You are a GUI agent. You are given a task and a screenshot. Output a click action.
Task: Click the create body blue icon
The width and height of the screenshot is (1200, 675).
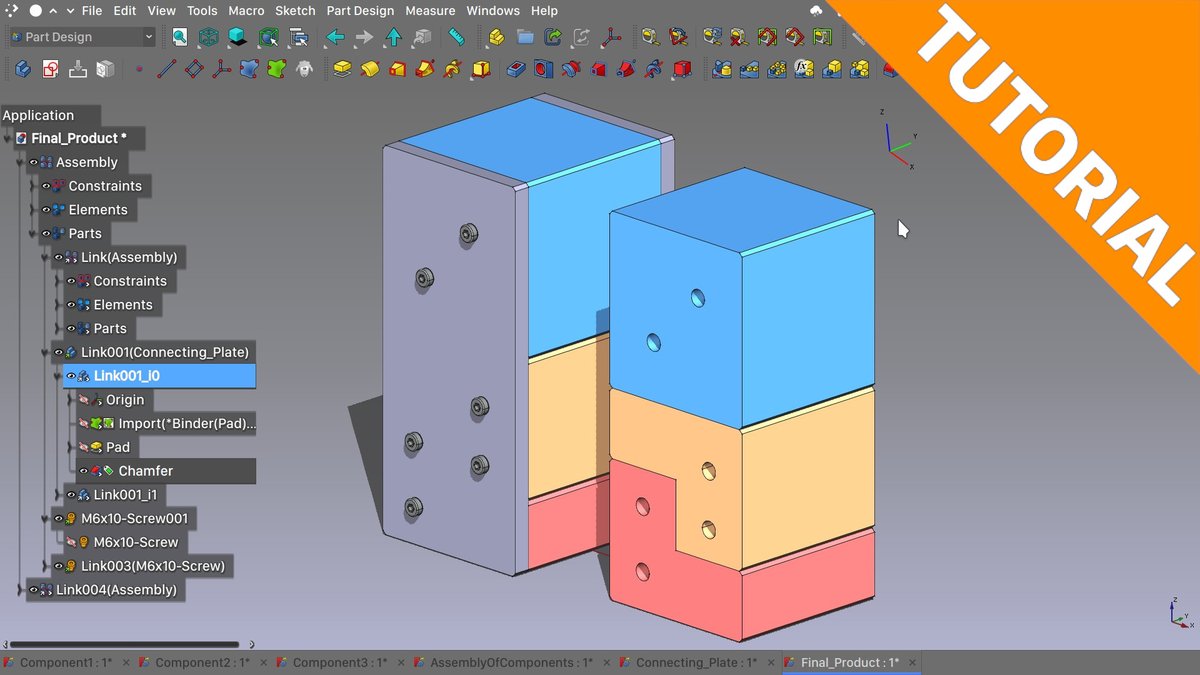pos(23,69)
